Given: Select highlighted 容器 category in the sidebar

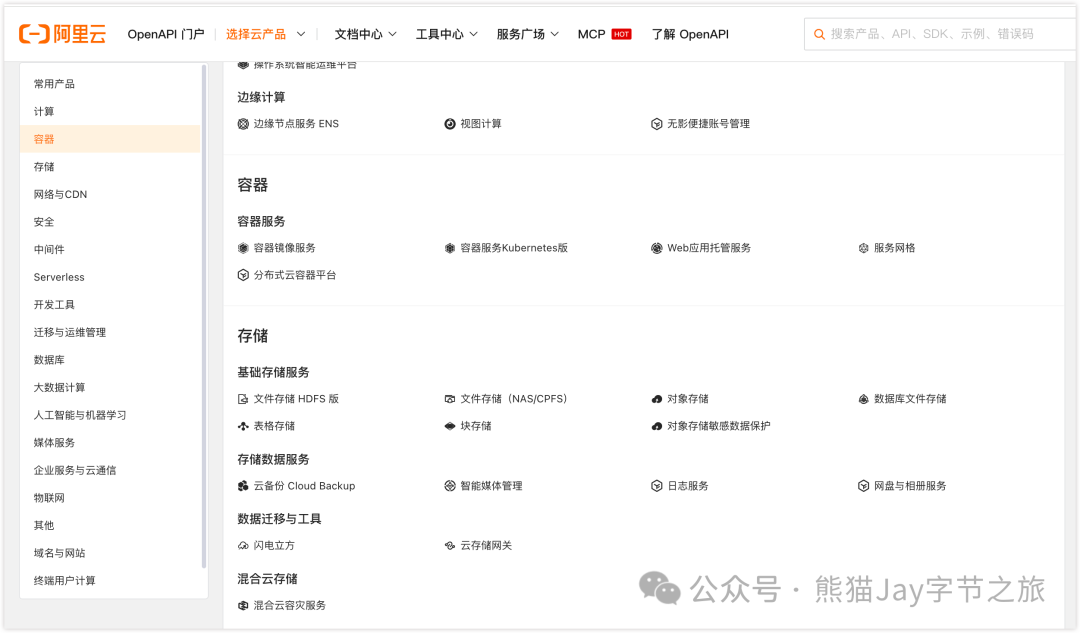Looking at the screenshot, I should tap(110, 139).
